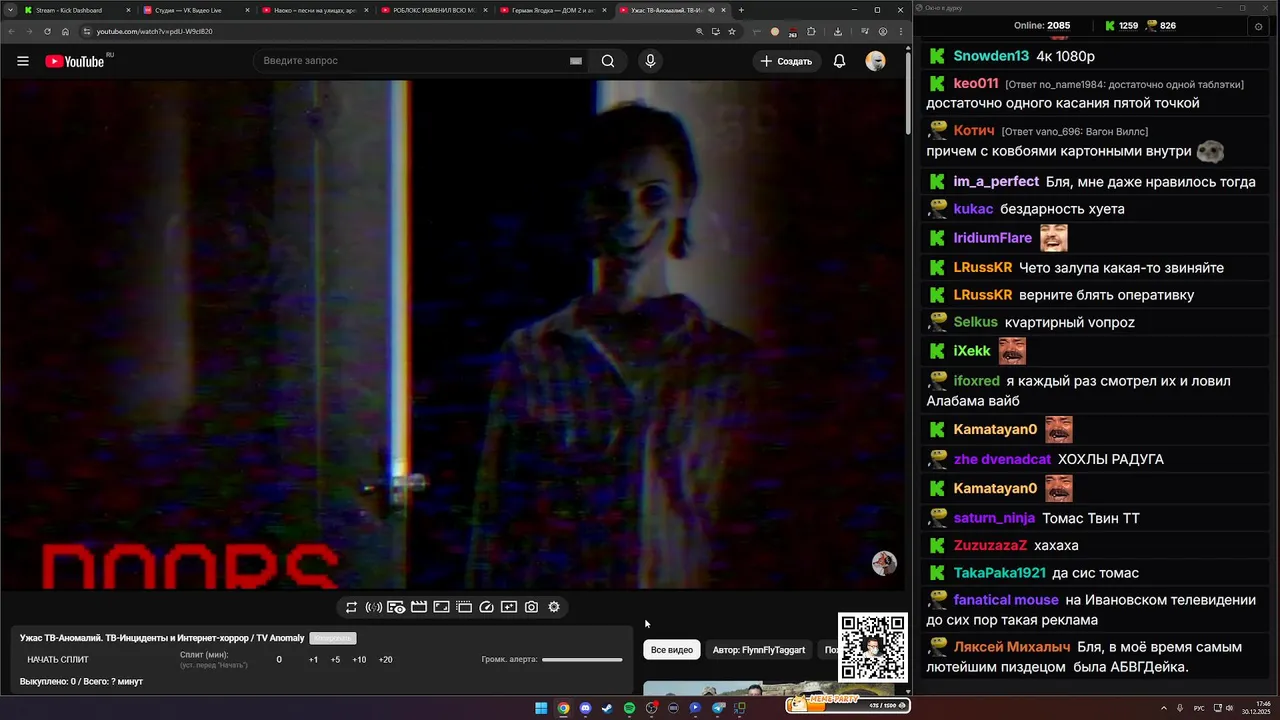Open Telegram from the taskbar

pos(718,708)
